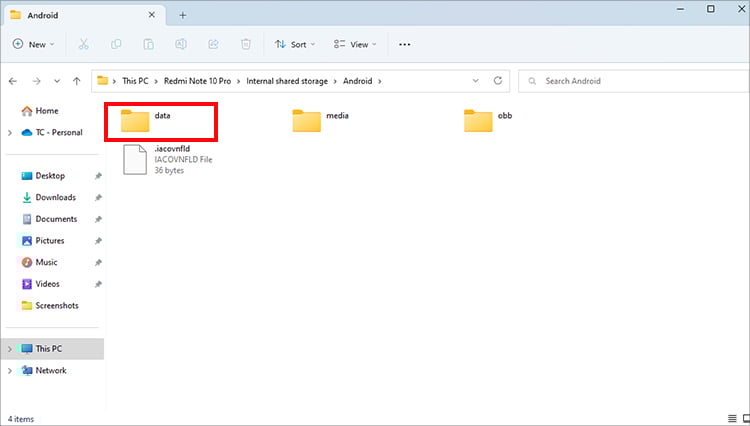
Task: Open Screenshots folder in navigation pane
Action: tap(50, 306)
